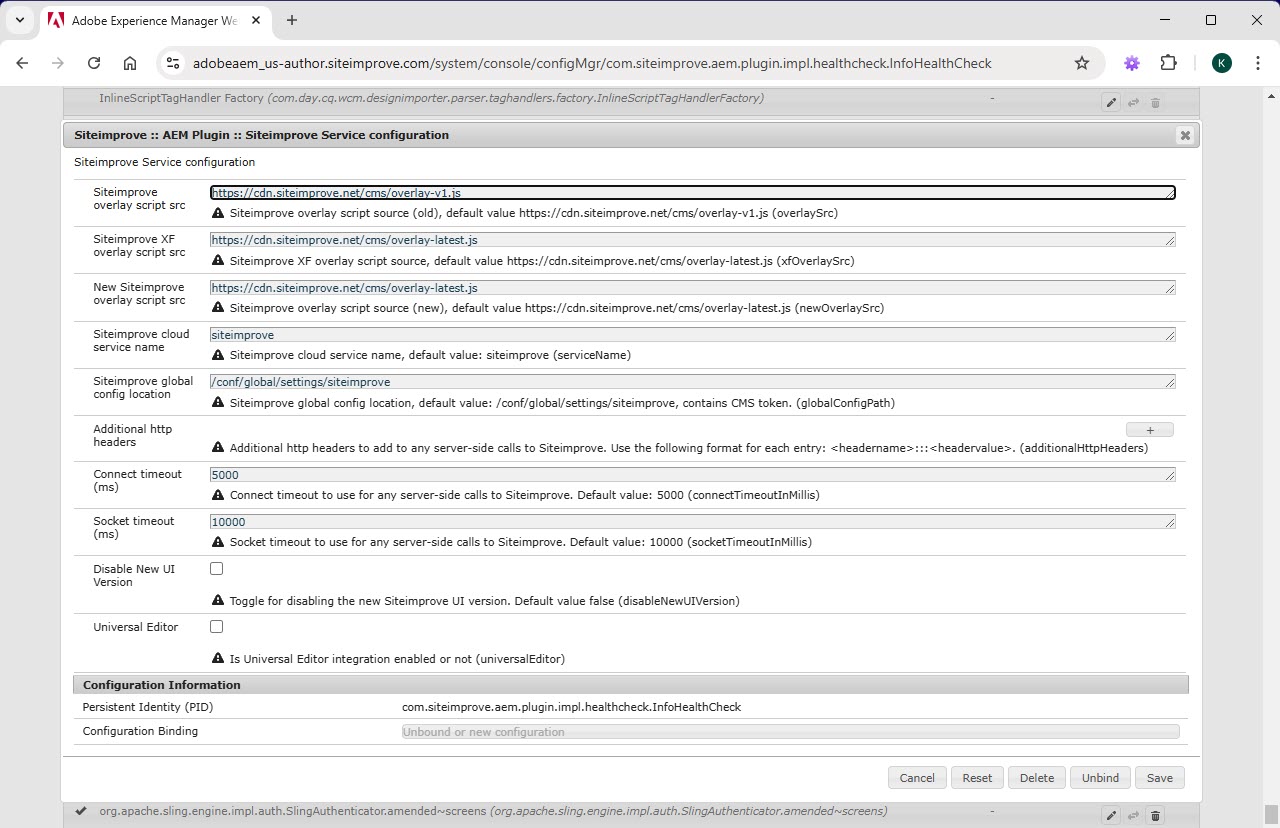Focus the Connect timeout (ms) field
The height and width of the screenshot is (828, 1280).
692,475
